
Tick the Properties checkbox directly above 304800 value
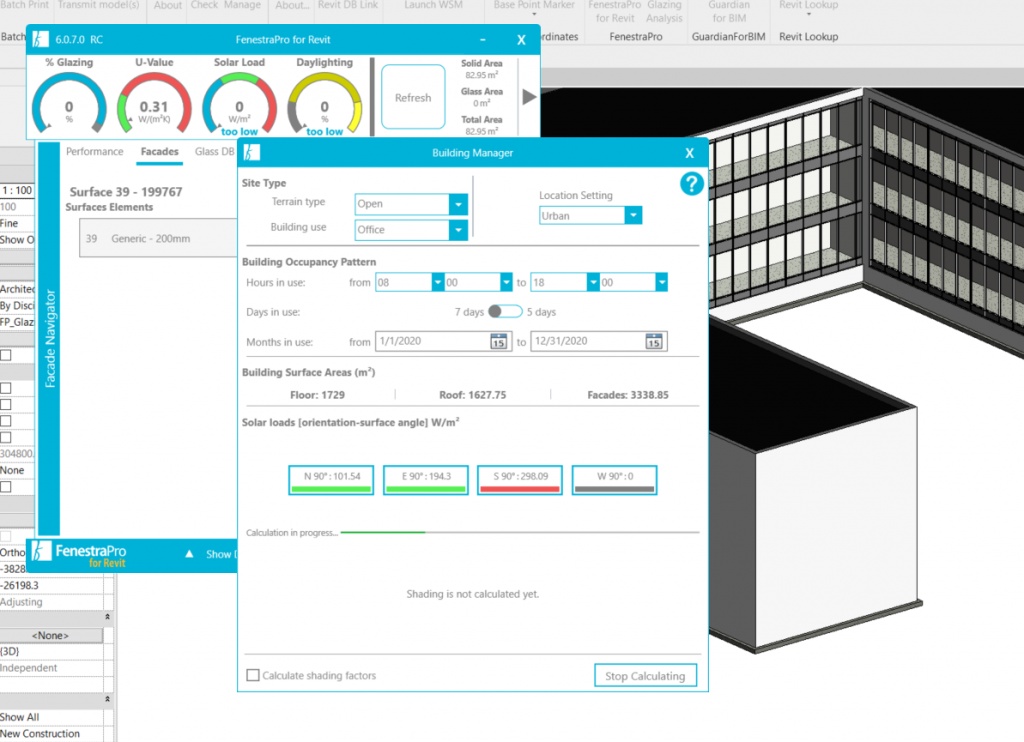point(6,437)
